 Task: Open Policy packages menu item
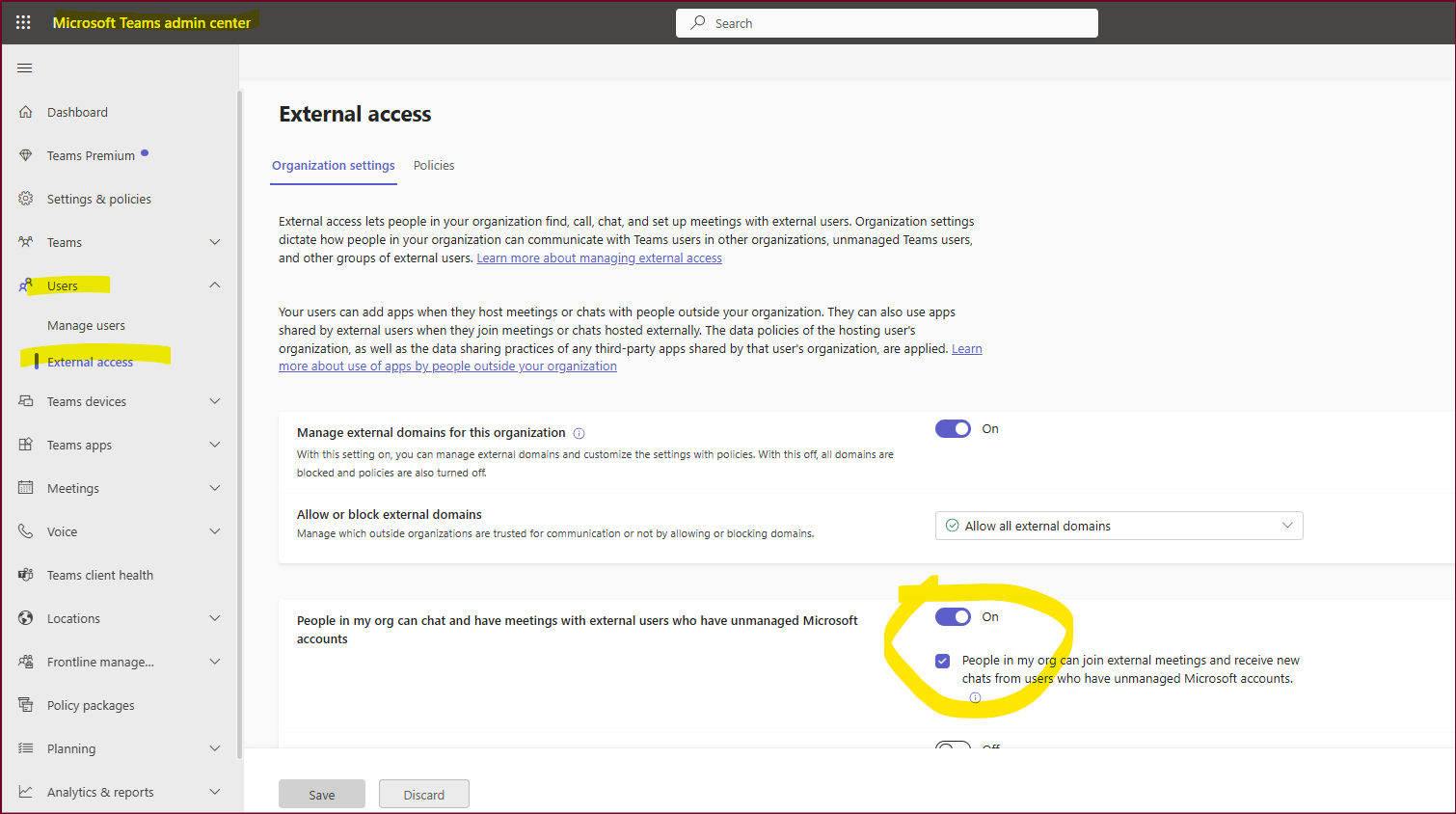91,706
